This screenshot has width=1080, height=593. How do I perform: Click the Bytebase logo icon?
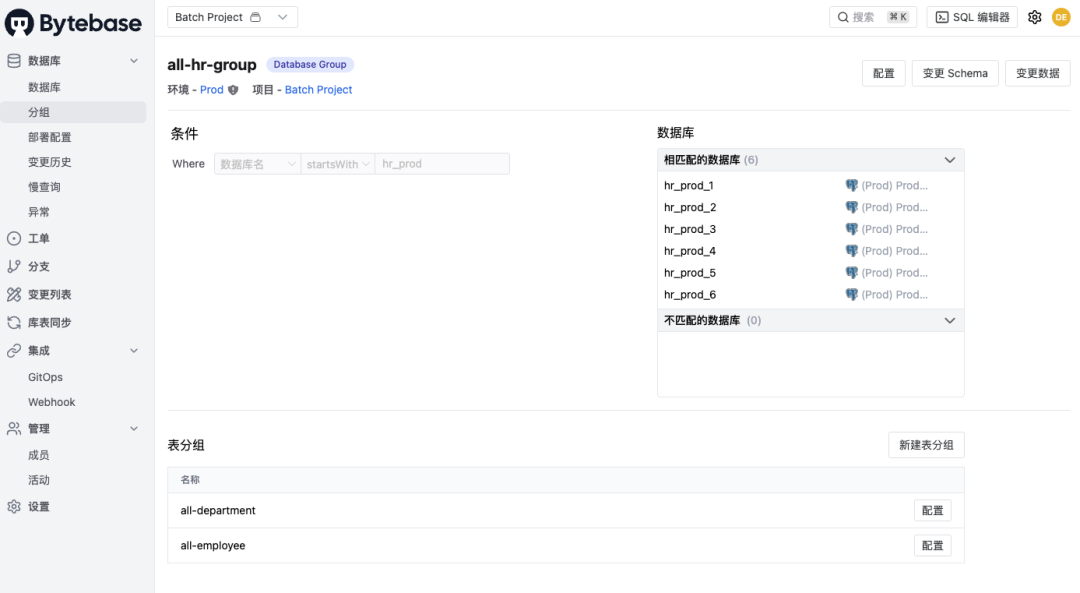pyautogui.click(x=20, y=23)
